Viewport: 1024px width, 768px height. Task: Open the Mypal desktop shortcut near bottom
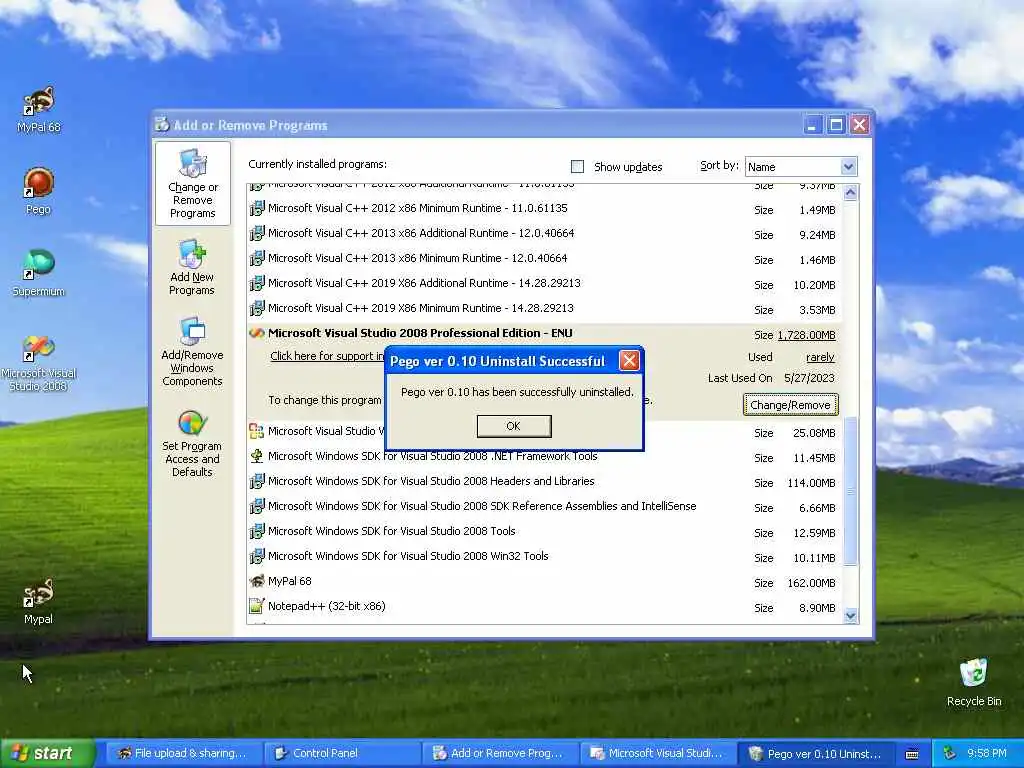tap(38, 601)
